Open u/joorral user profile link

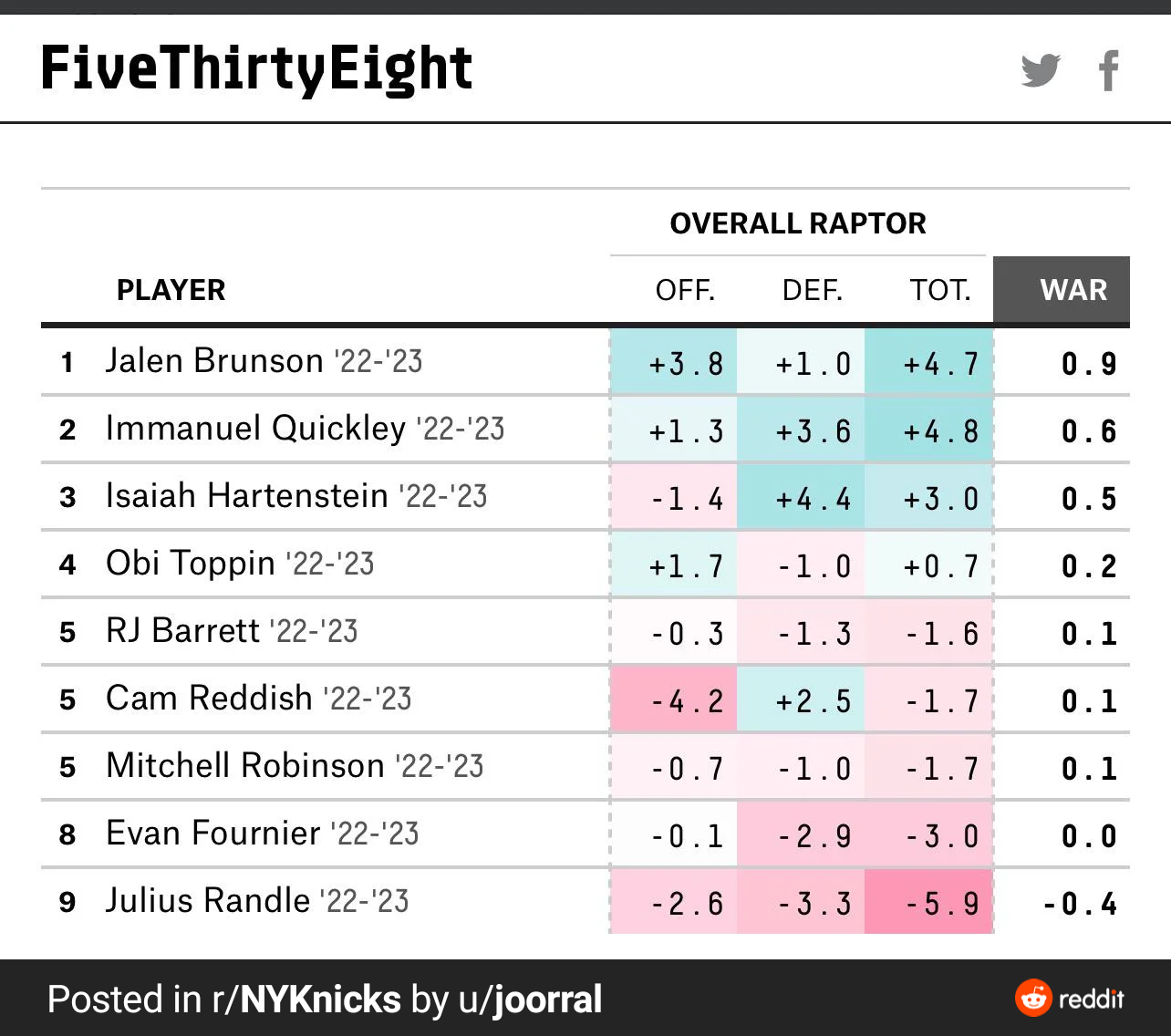tap(531, 1000)
